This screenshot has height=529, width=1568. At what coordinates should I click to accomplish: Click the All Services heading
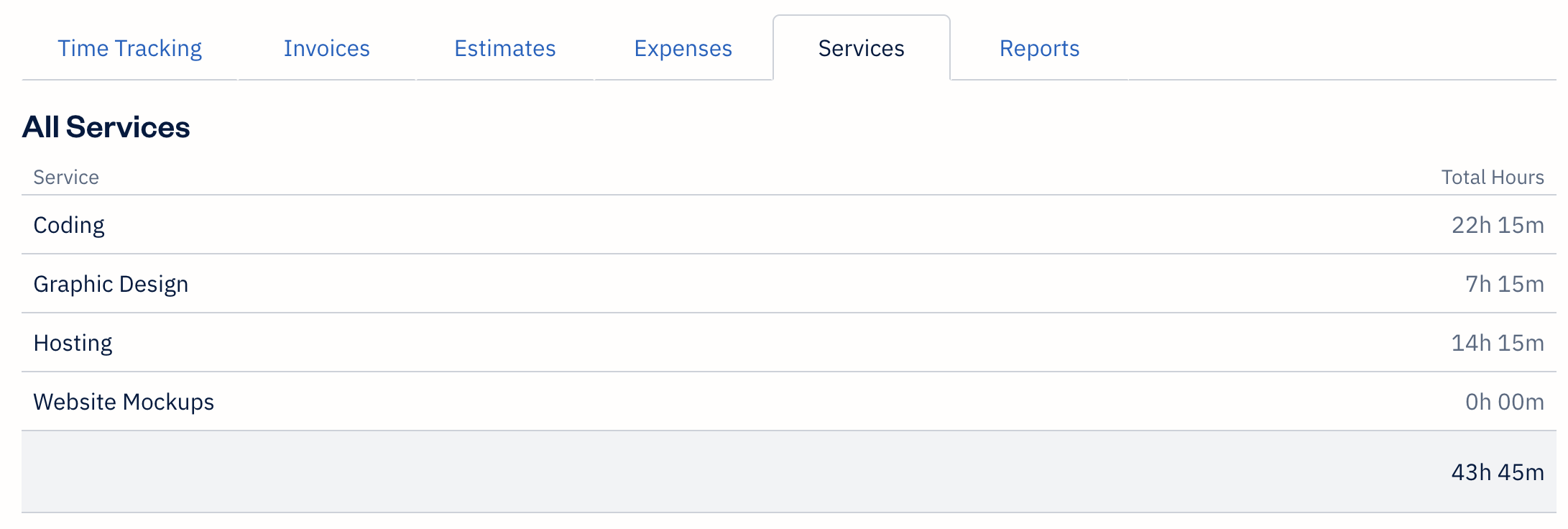(x=107, y=127)
